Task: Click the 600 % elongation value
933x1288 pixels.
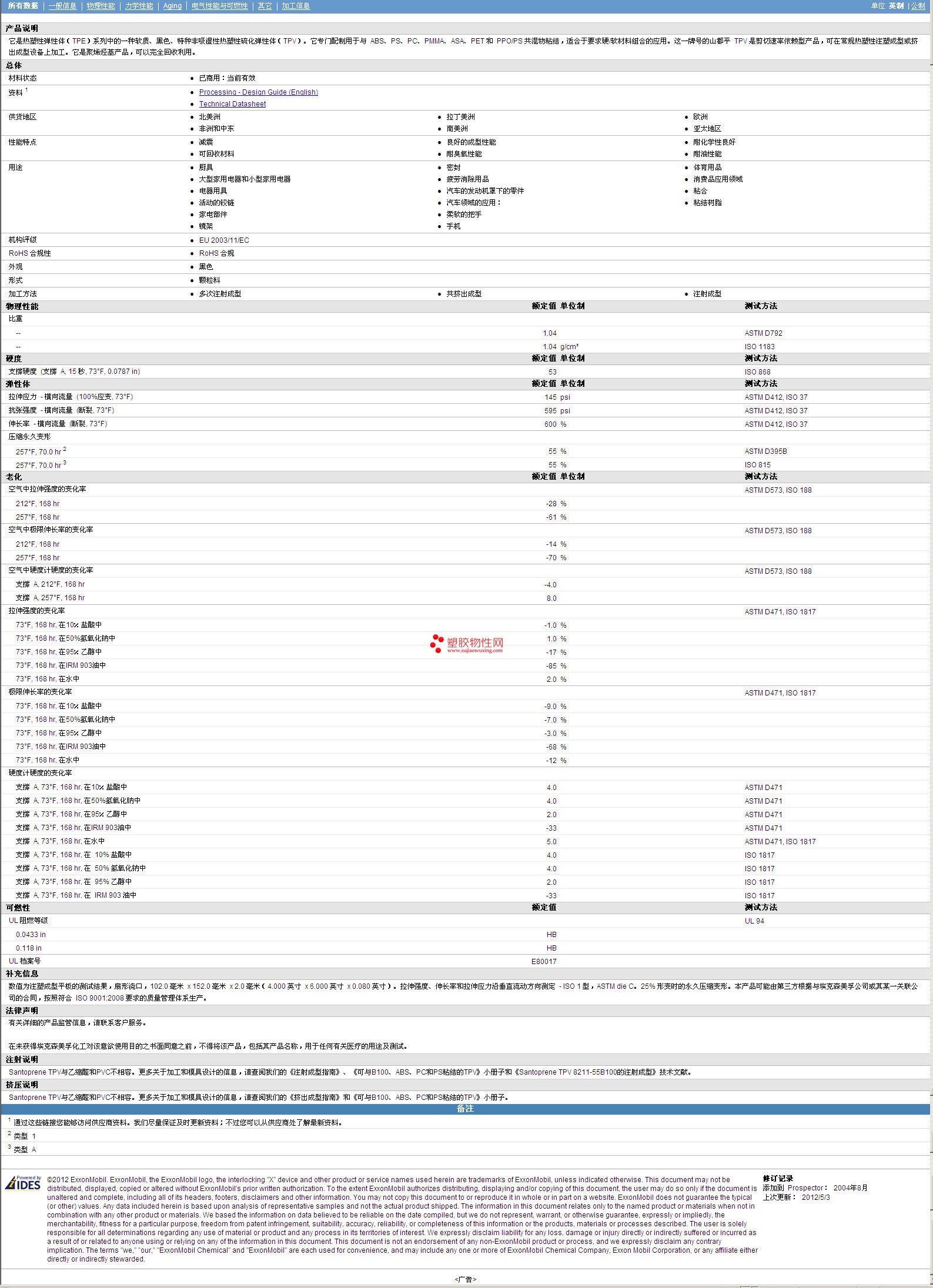Action: [x=555, y=424]
